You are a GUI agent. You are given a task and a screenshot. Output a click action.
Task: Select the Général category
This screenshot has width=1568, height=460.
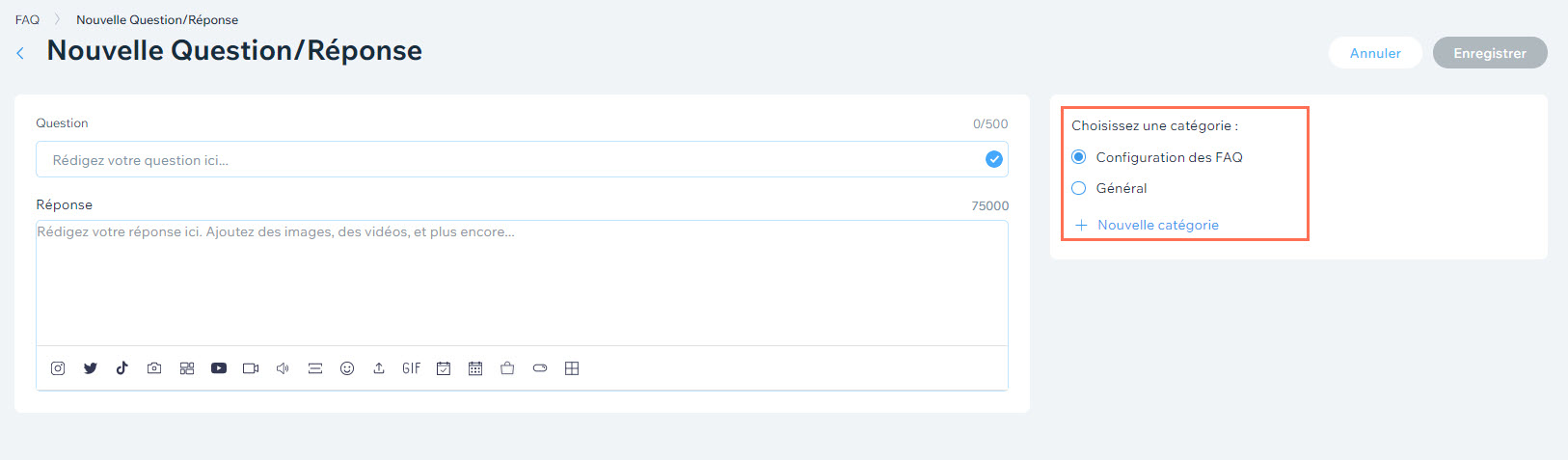(x=1110, y=188)
